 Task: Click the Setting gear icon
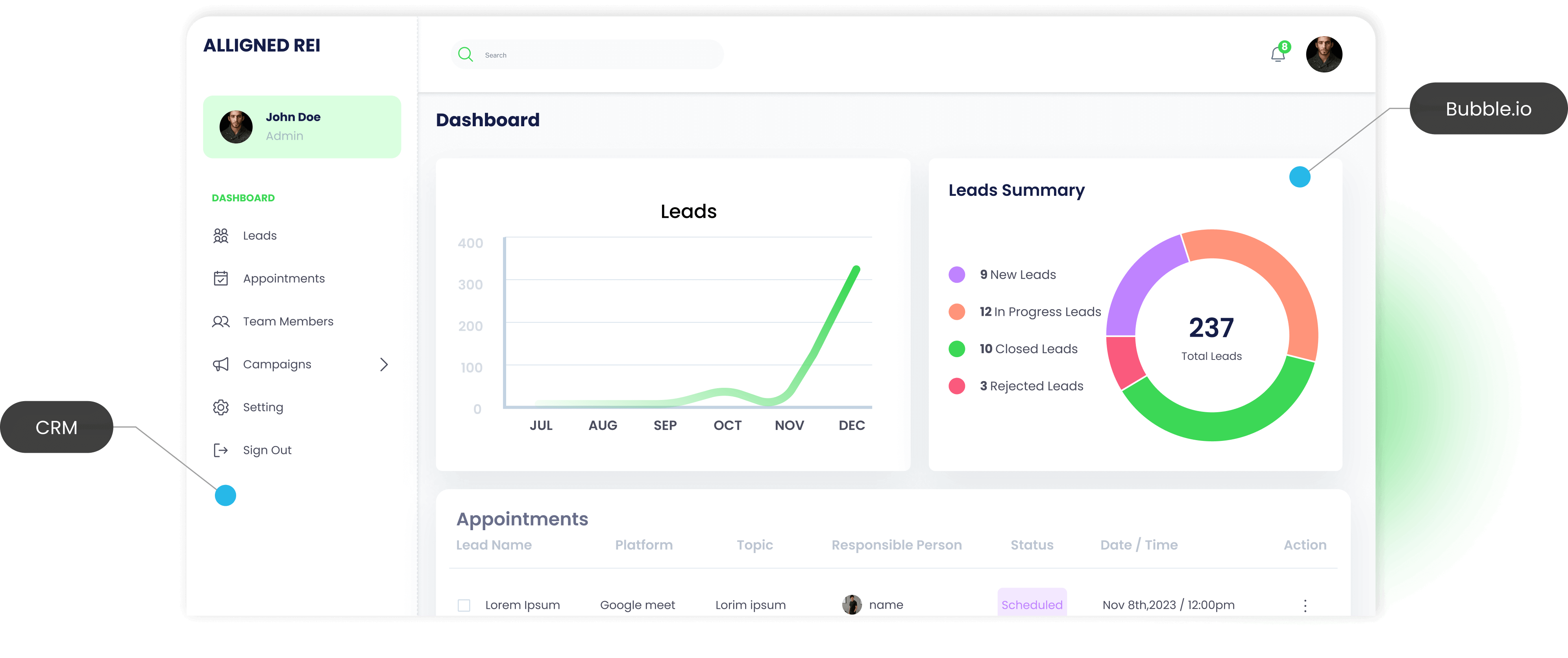point(220,407)
